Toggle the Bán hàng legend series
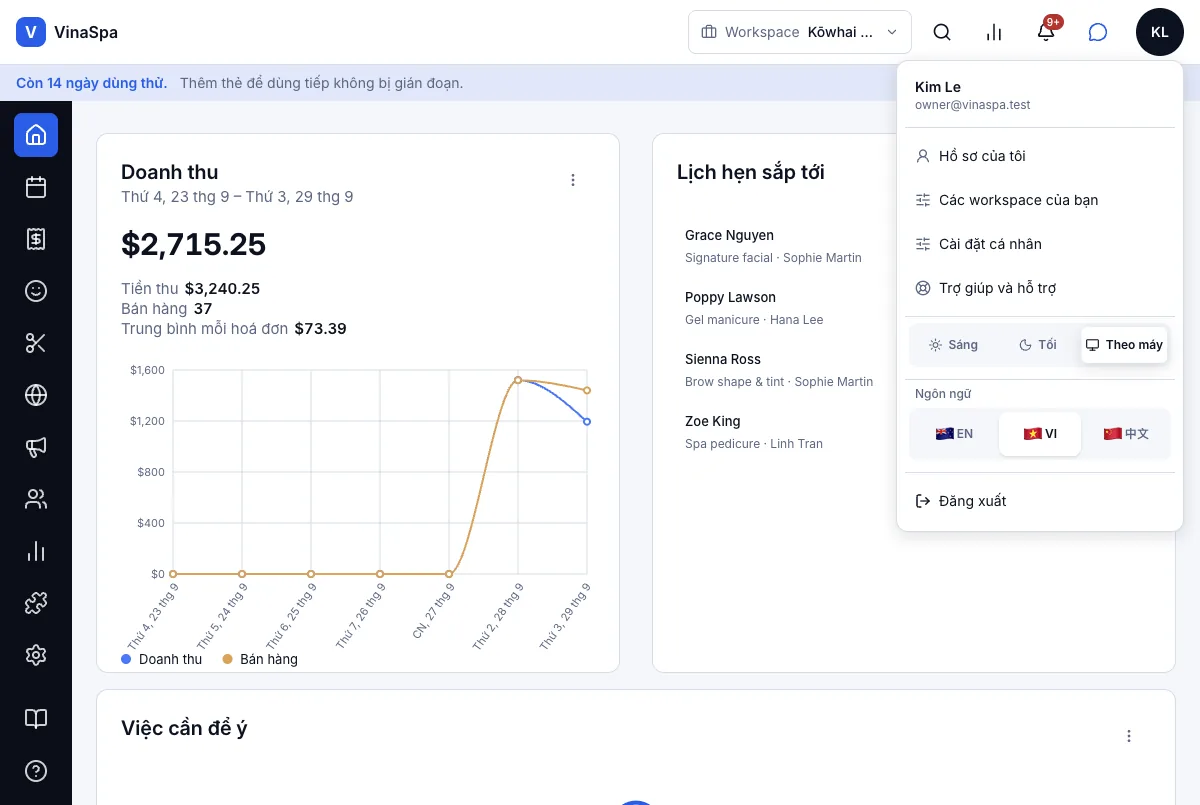1200x805 pixels. click(x=260, y=659)
